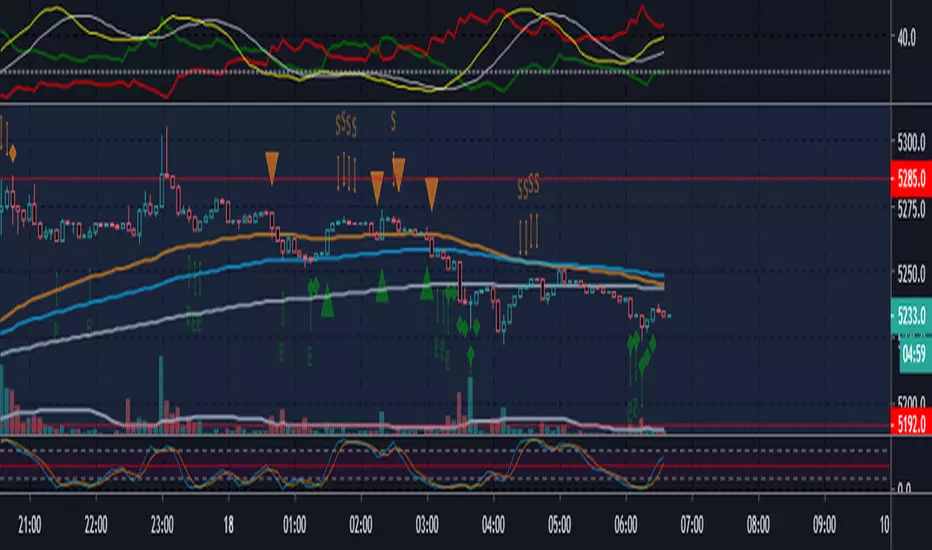The width and height of the screenshot is (932, 550).
Task: Click the 21:00 time axis label
Action: [x=30, y=525]
